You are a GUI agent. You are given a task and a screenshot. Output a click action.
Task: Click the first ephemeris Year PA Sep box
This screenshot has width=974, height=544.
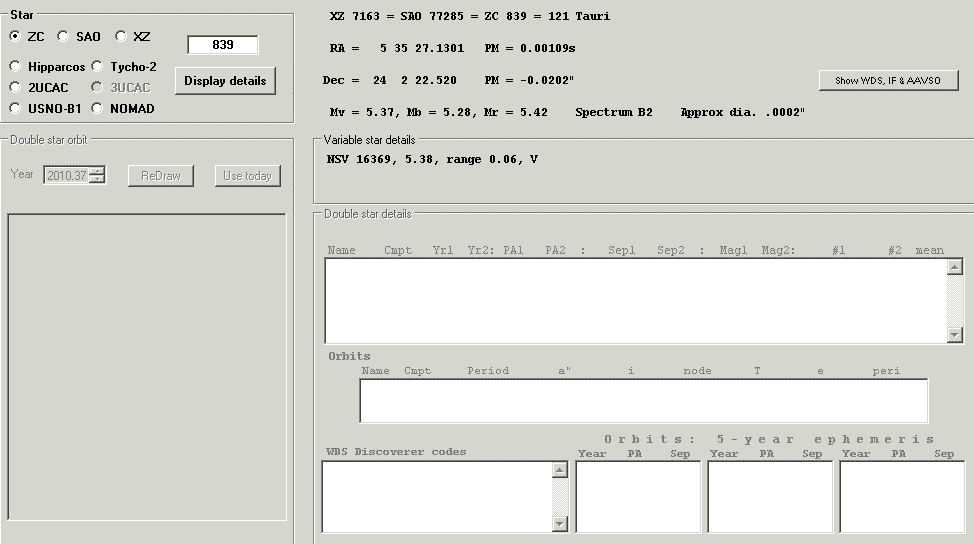click(x=638, y=497)
